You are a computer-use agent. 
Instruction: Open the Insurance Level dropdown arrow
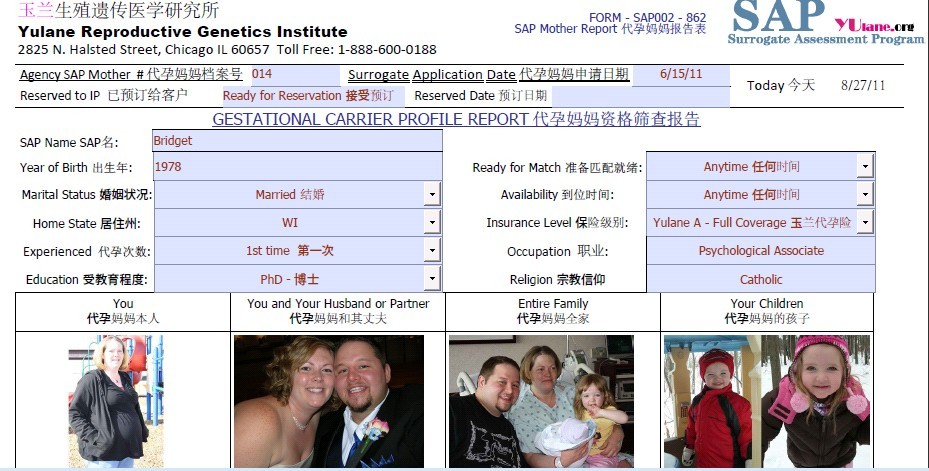click(865, 223)
